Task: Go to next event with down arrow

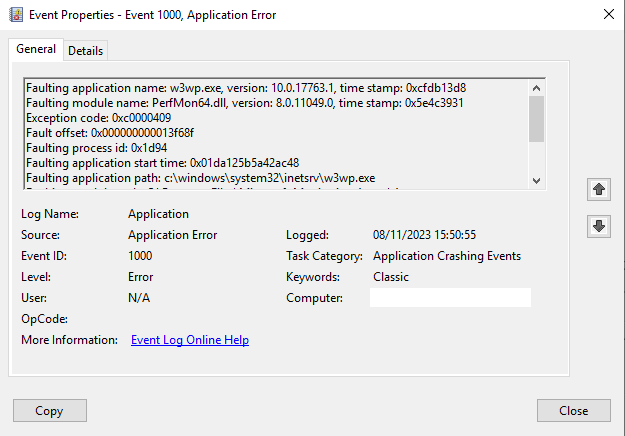Action: click(599, 226)
